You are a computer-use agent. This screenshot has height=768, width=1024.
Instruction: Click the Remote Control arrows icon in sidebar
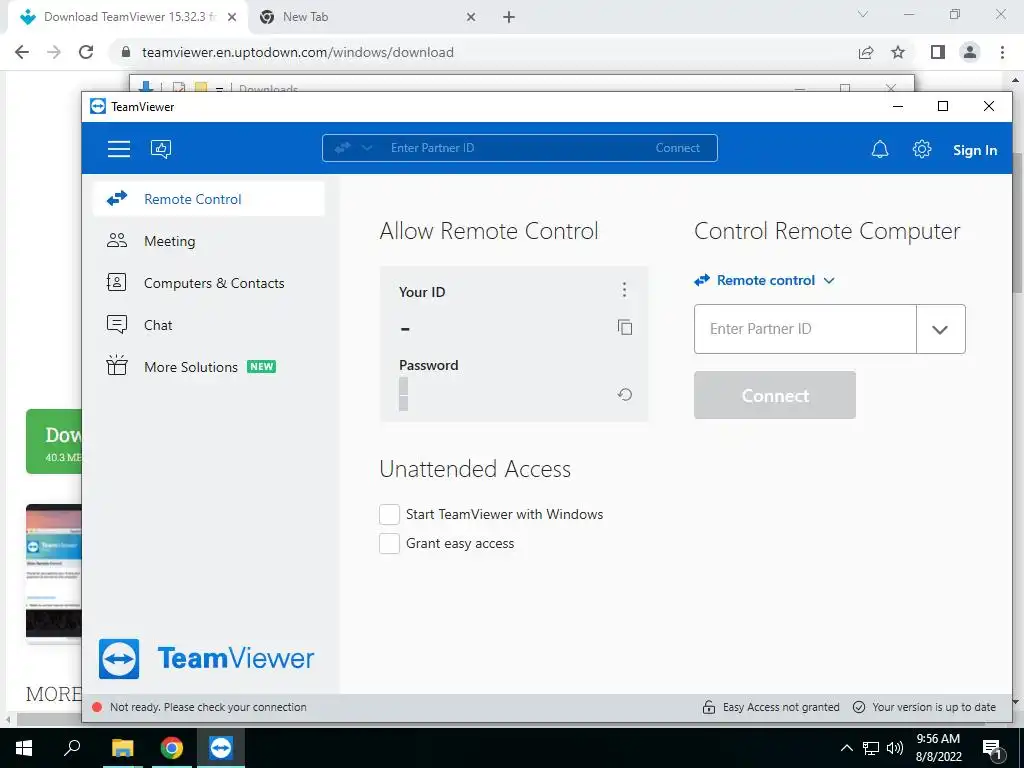tap(117, 199)
